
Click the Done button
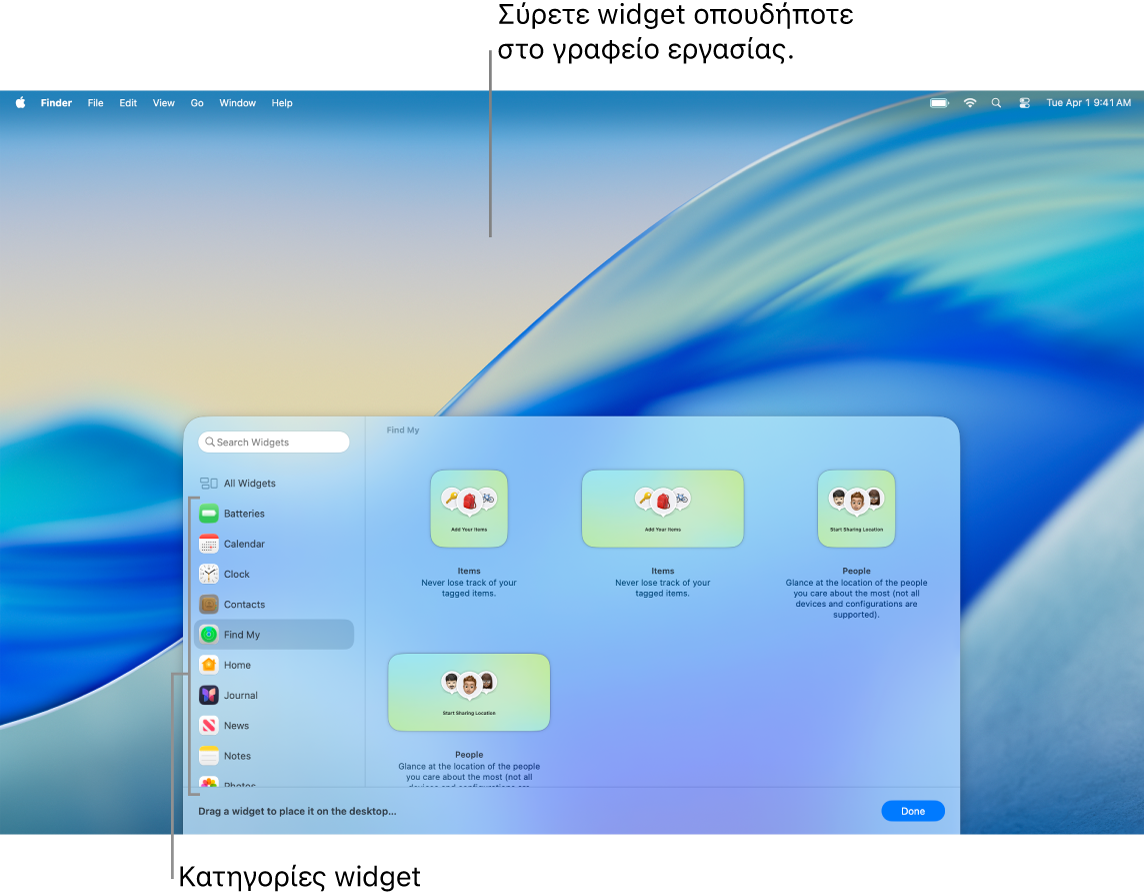point(912,810)
